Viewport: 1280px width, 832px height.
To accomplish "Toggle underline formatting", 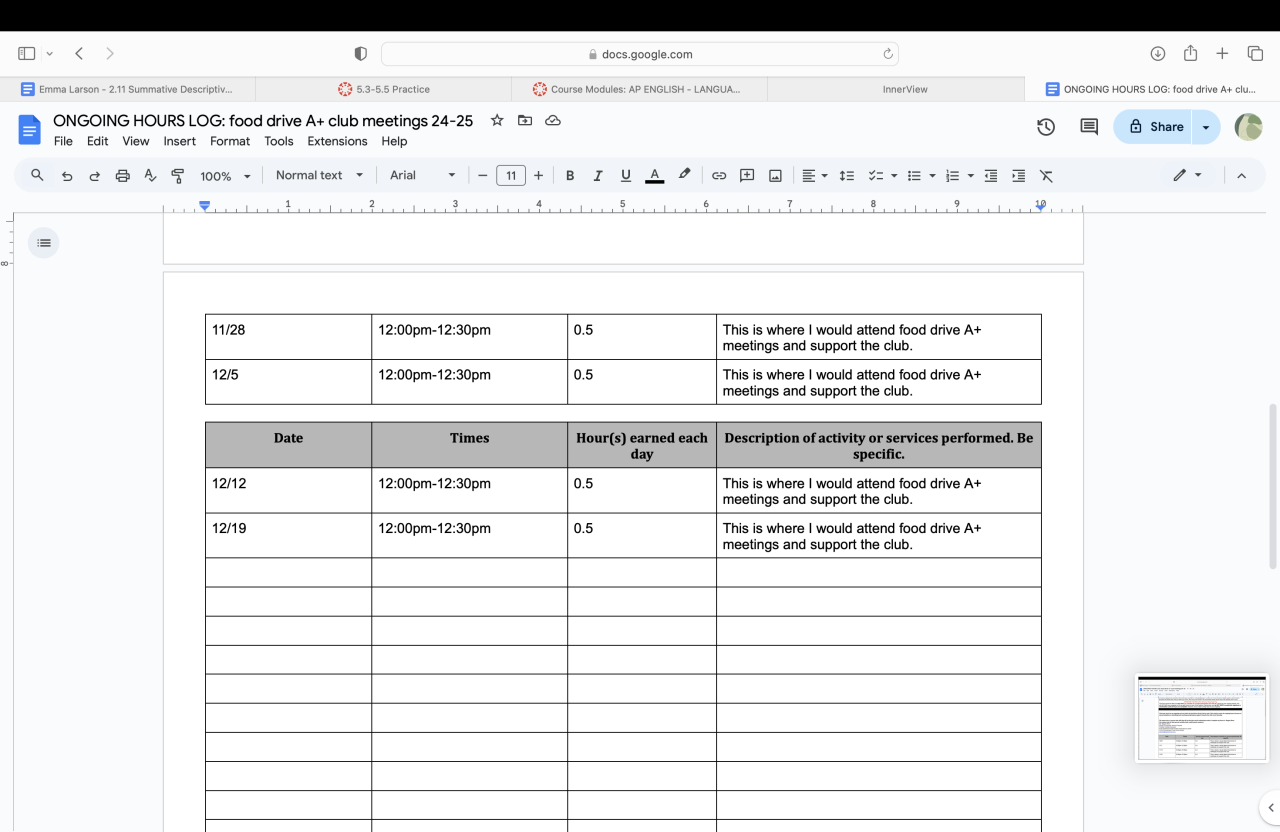I will point(626,176).
